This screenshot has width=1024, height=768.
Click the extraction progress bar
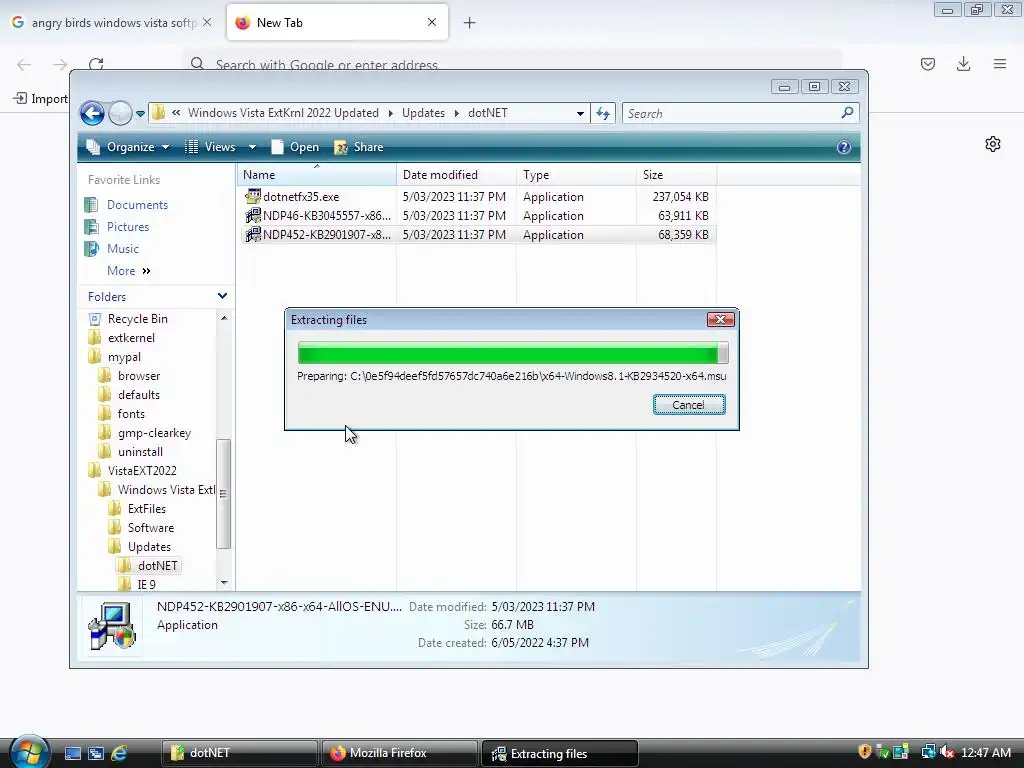(x=513, y=353)
